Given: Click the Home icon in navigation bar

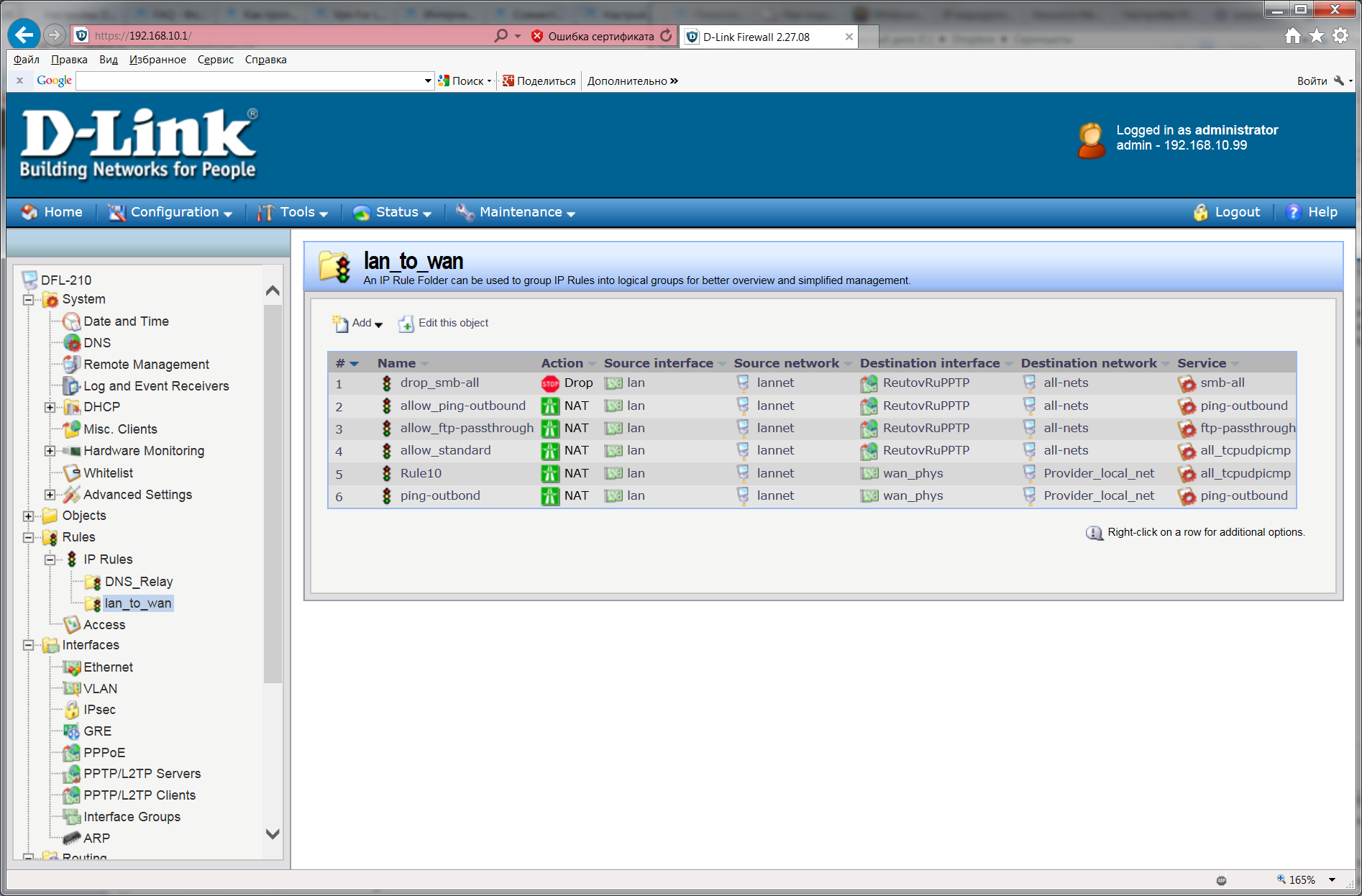Looking at the screenshot, I should pos(29,212).
